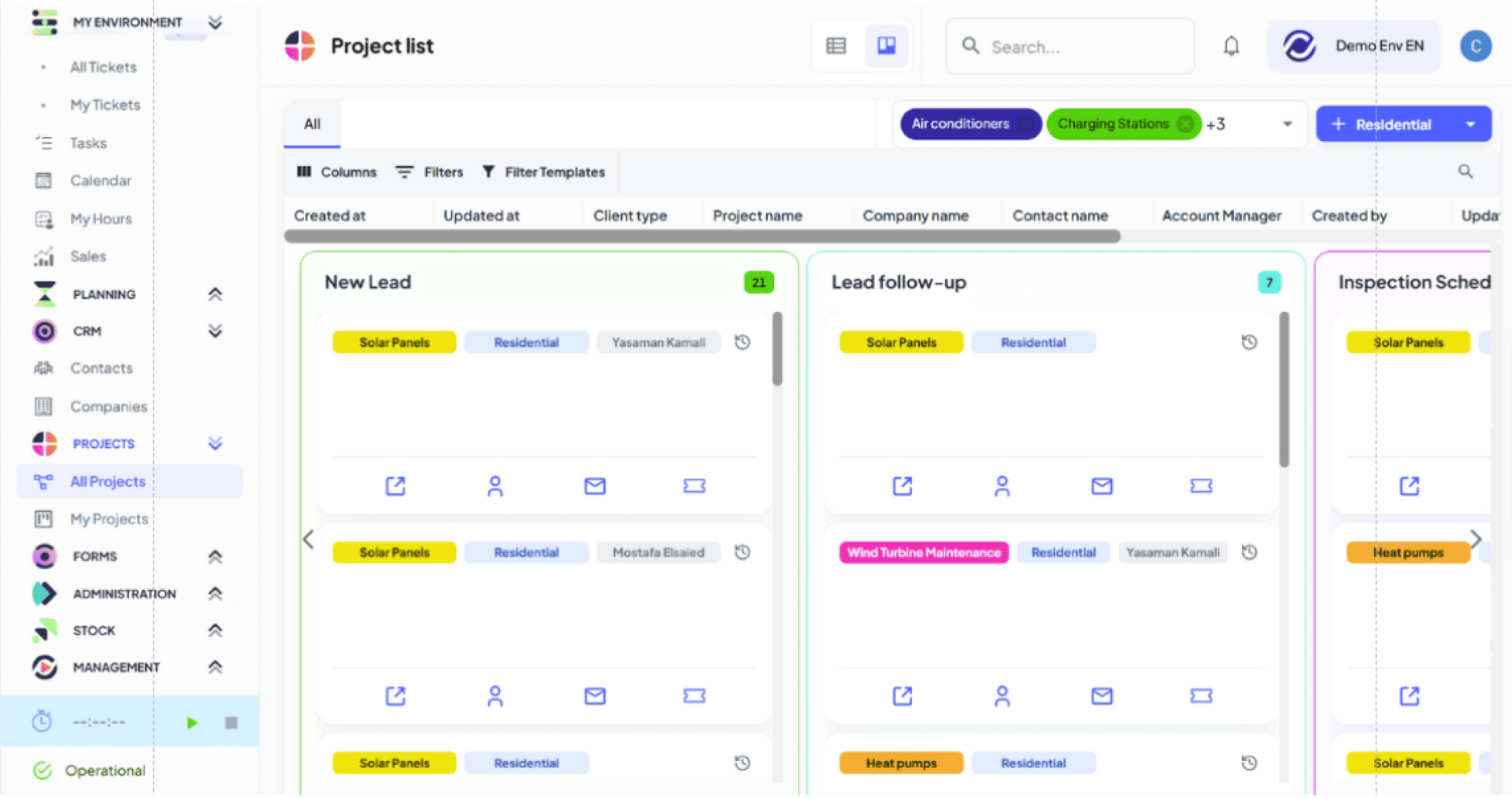Remove the Air conditioners filter chip

pos(1025,124)
